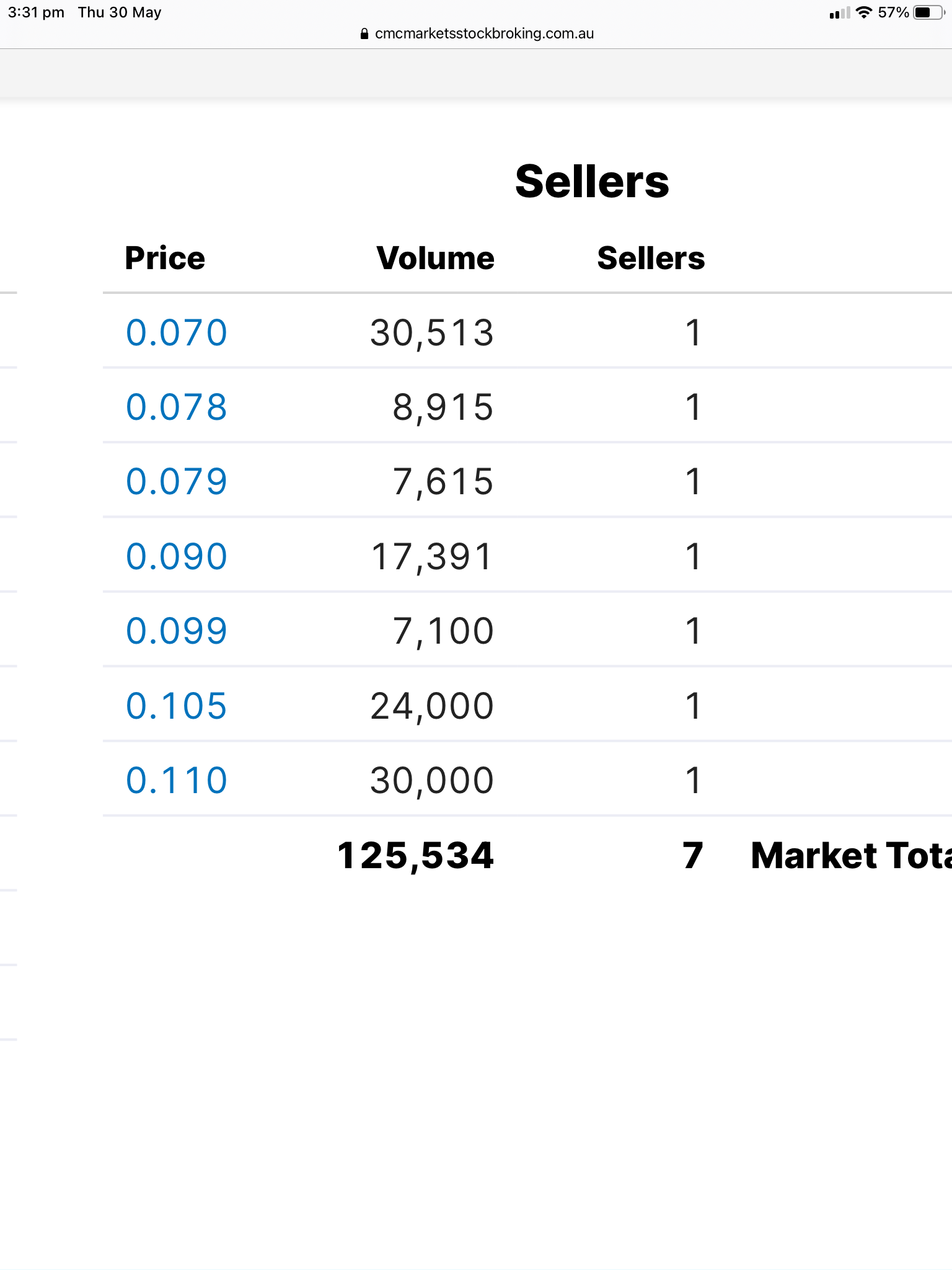Tap the Market Total label
This screenshot has height=1270, width=952.
click(851, 856)
